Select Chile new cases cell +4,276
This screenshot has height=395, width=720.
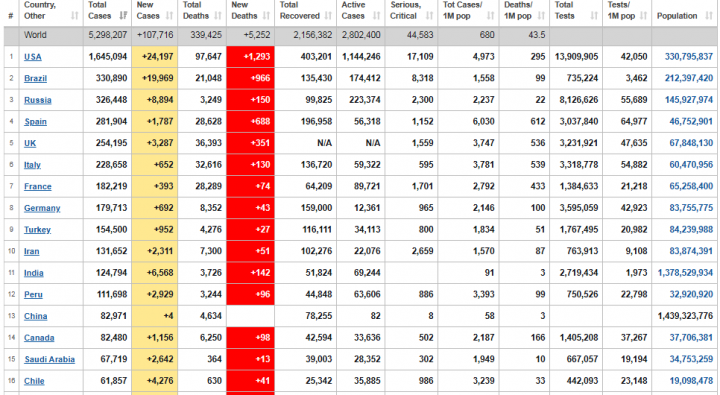tap(155, 381)
